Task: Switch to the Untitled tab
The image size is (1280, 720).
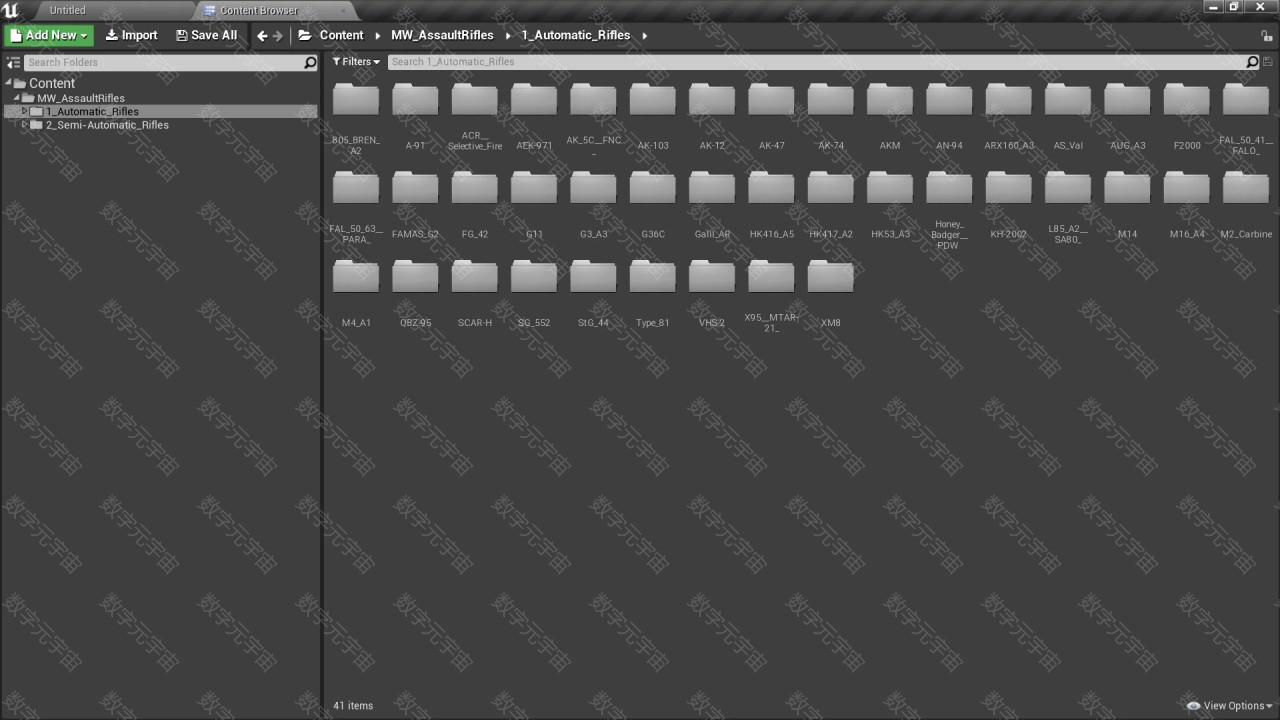Action: [x=68, y=10]
